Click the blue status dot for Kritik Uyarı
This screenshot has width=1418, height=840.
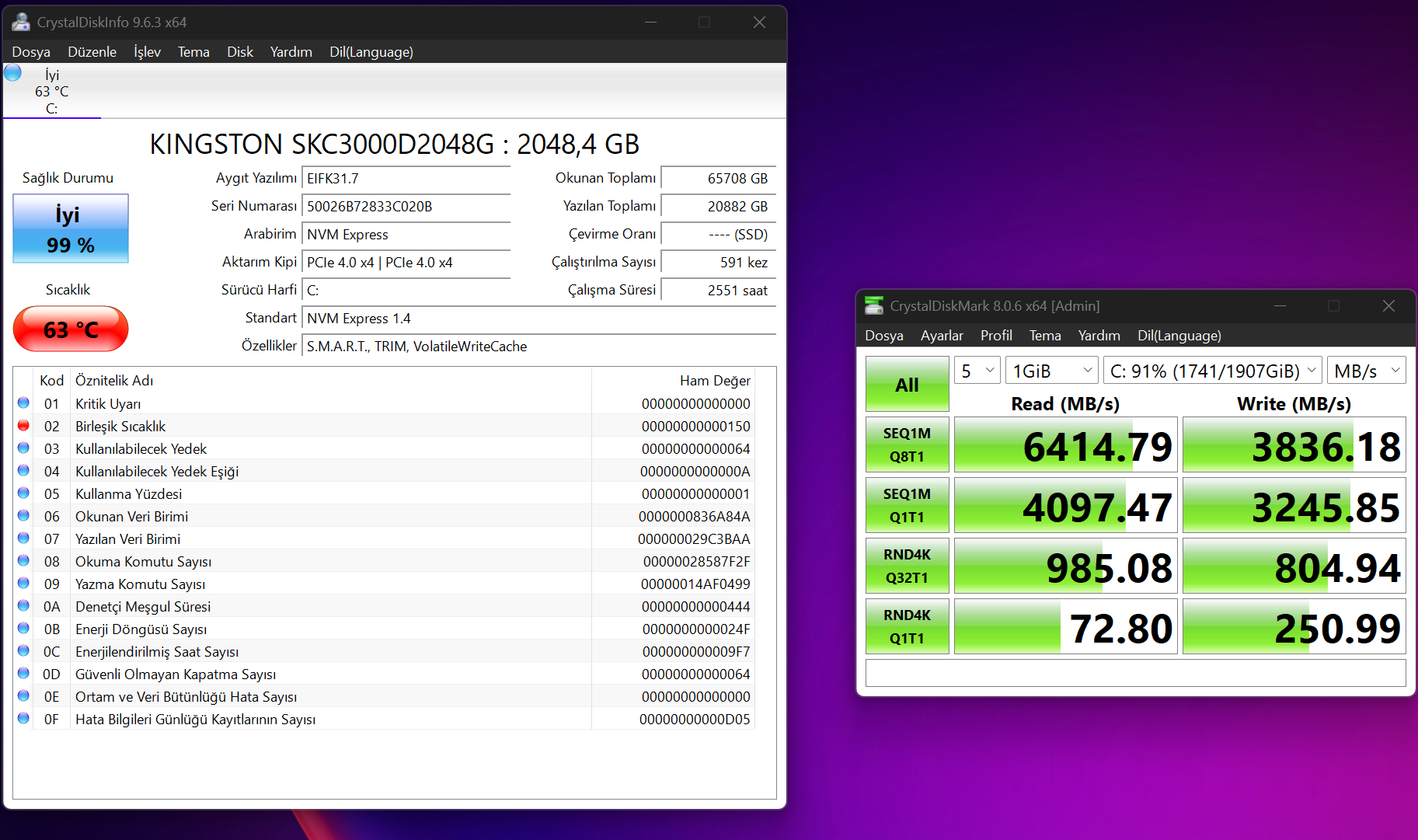tap(23, 403)
